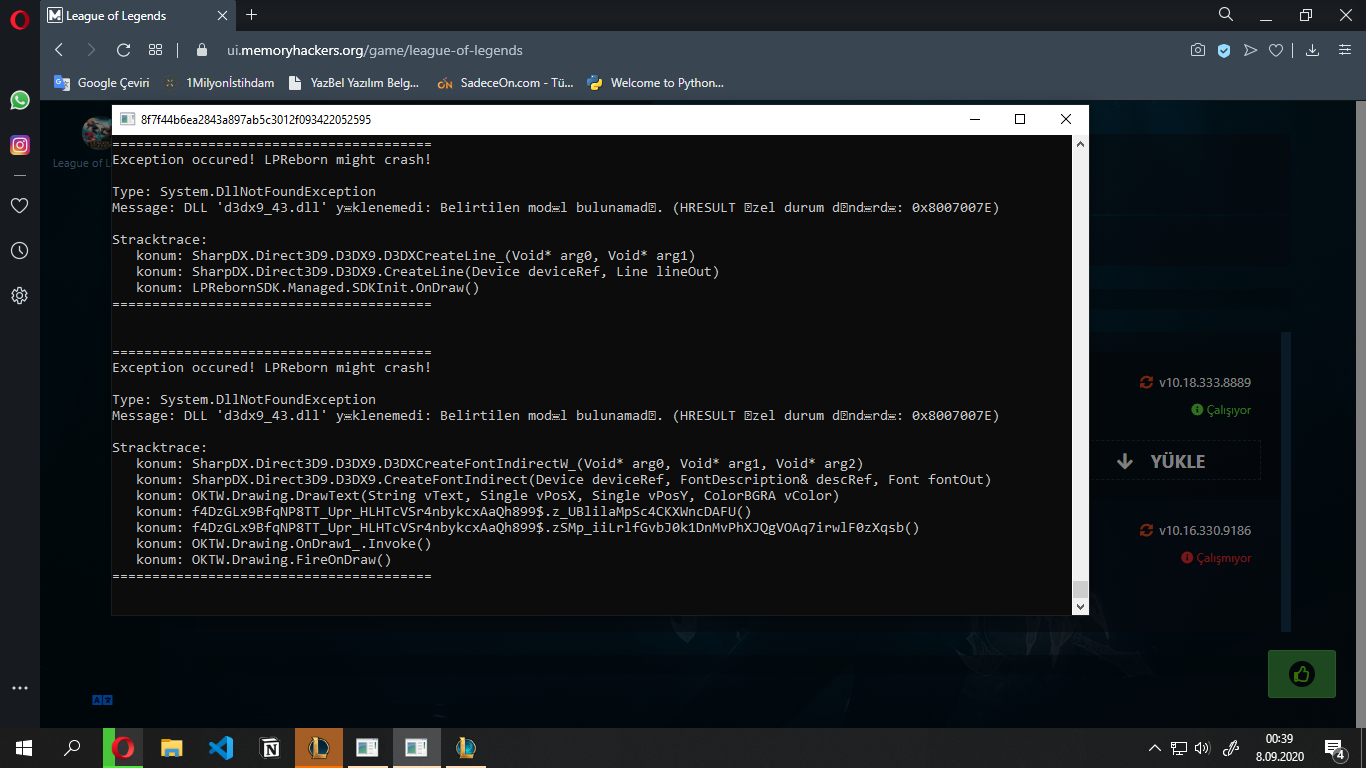
Task: Open the YazBel Yazılım Belg... bookmark
Action: (353, 83)
